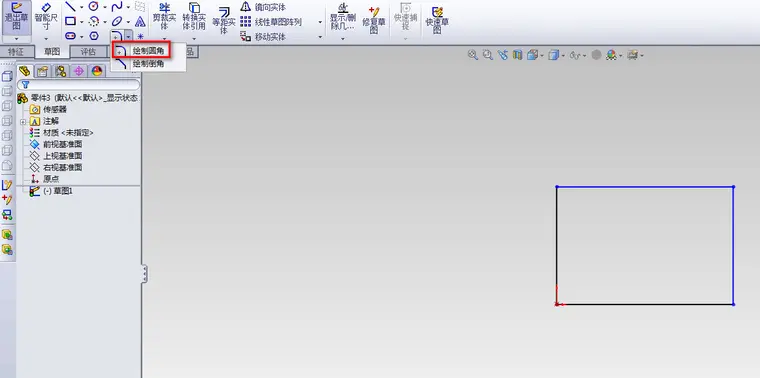The height and width of the screenshot is (378, 760).
Task: Open the dropdown arrow below 智能尺寸
Action: (46, 39)
